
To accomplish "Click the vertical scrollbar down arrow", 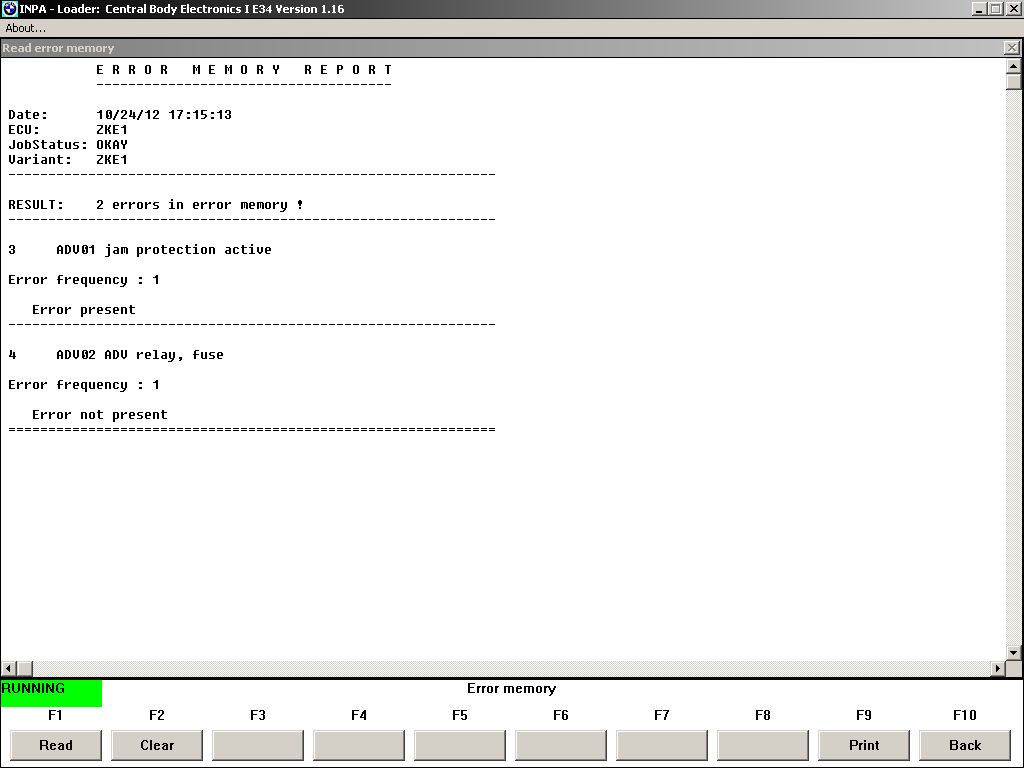I will [1013, 653].
